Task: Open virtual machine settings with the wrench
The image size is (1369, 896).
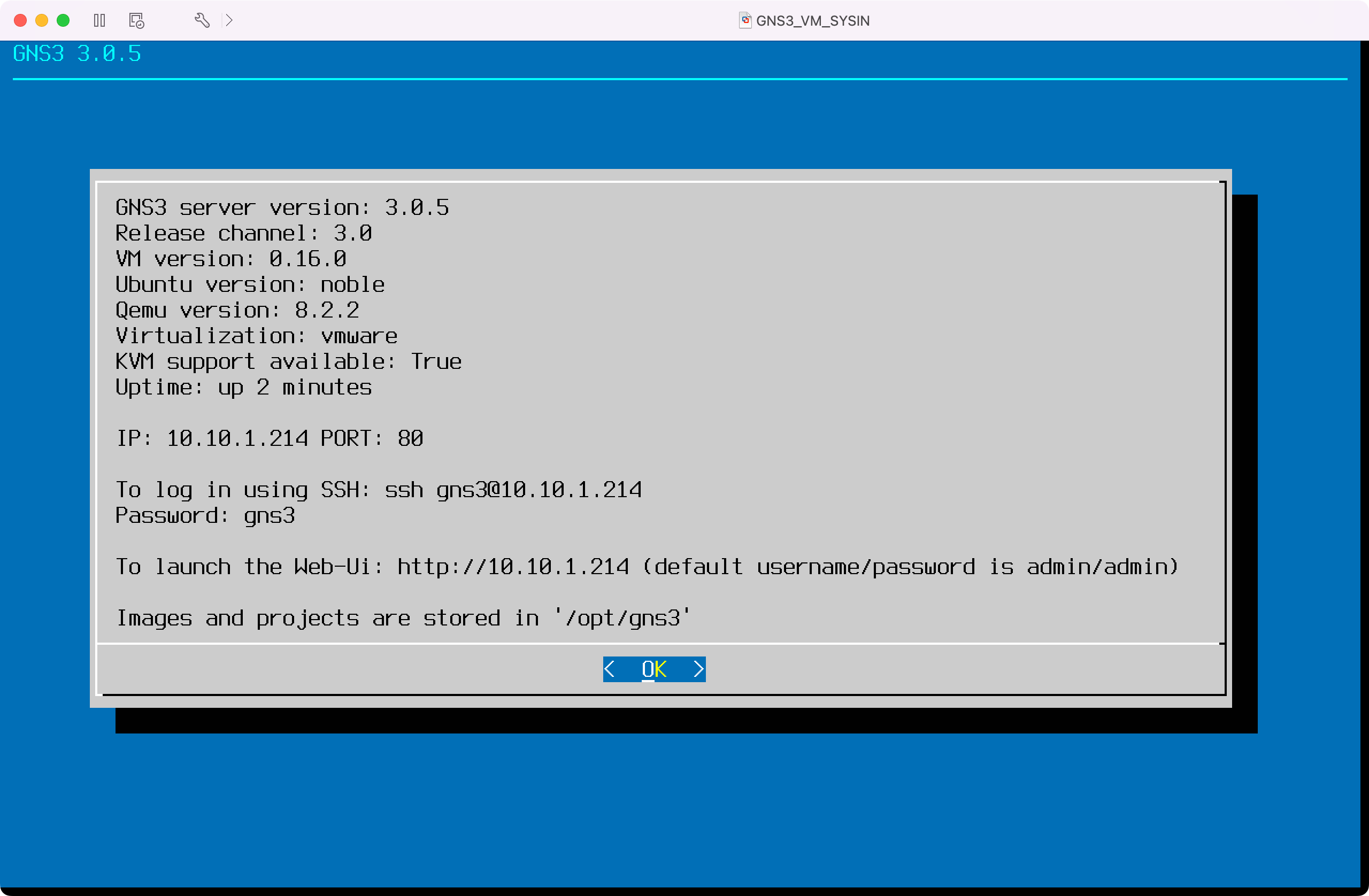Action: [201, 20]
